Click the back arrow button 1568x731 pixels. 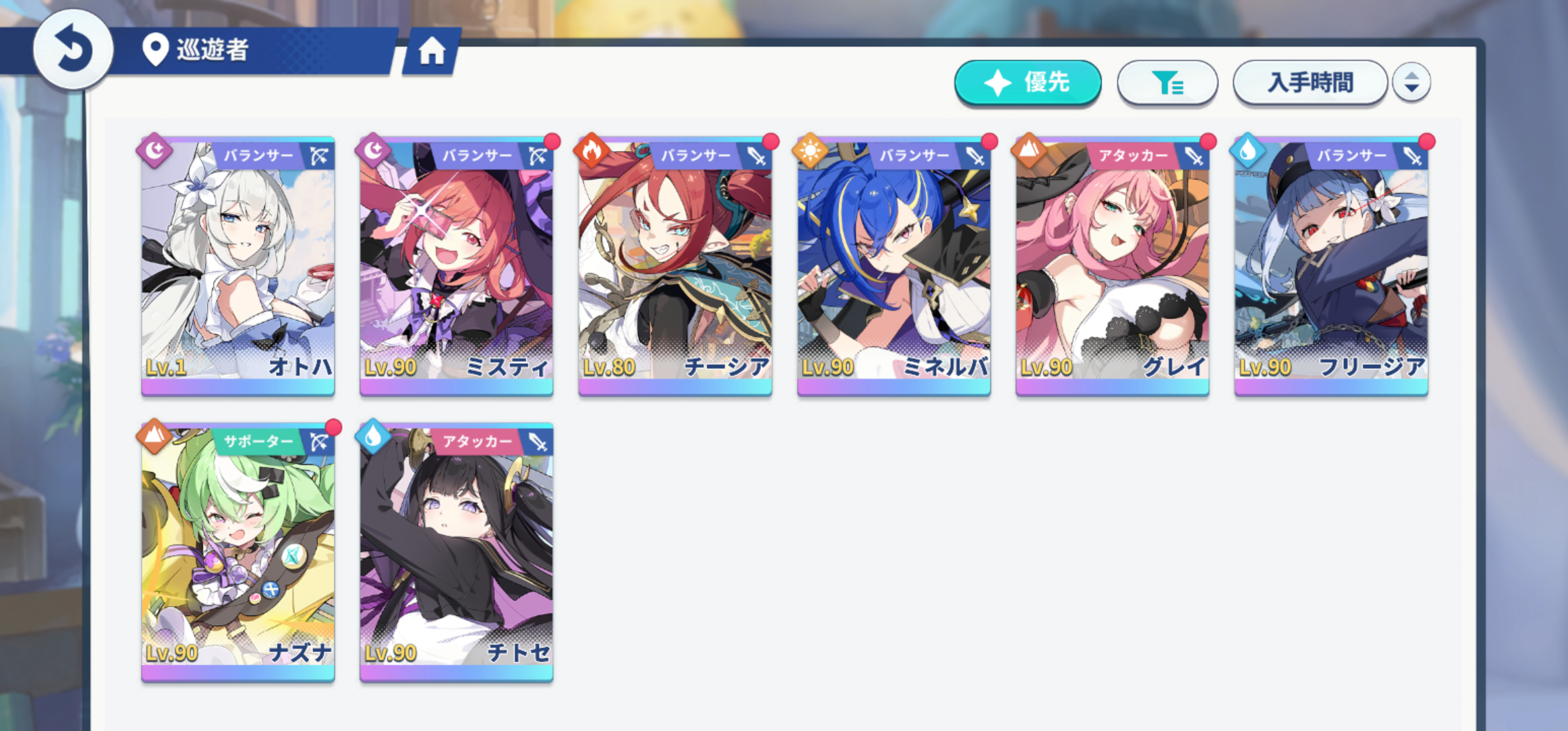pos(73,49)
